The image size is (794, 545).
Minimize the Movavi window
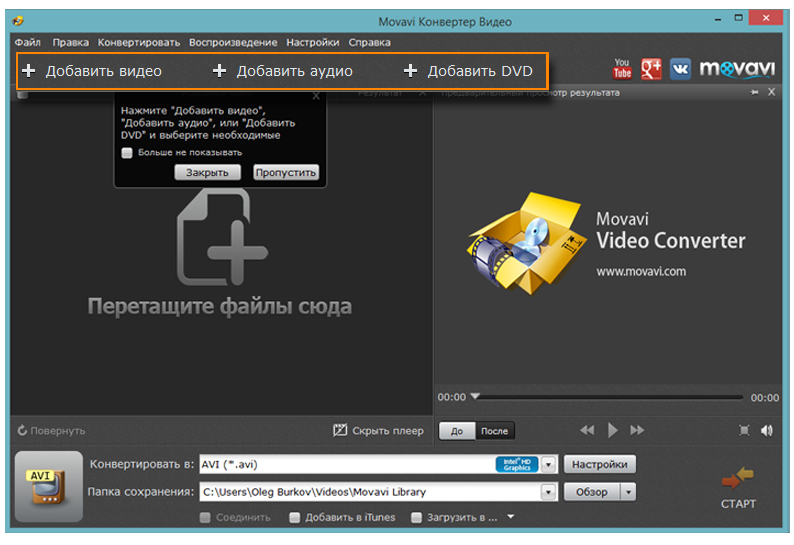[718, 19]
